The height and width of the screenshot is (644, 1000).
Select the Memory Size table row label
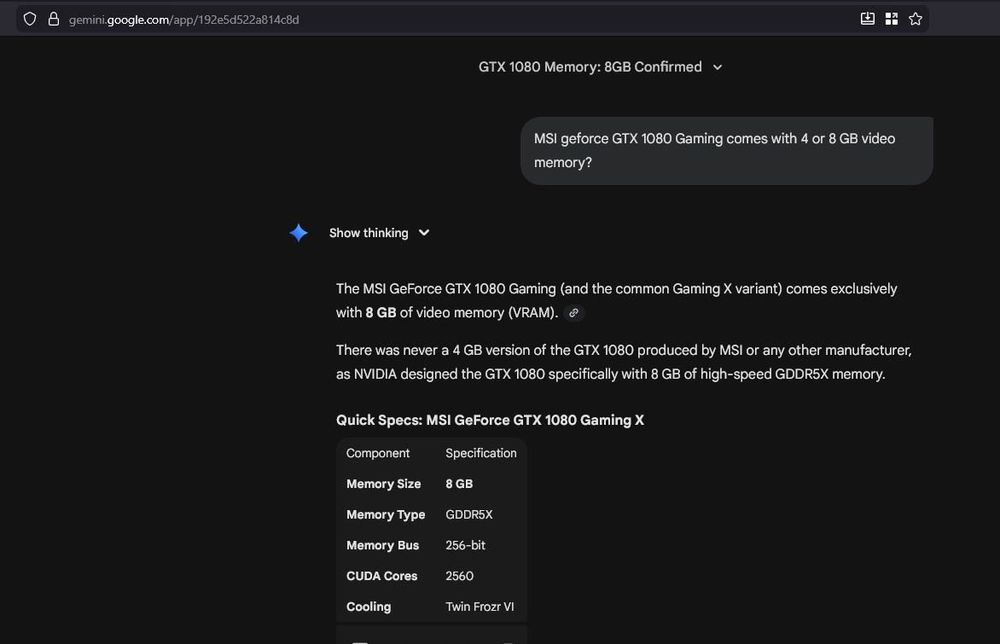point(383,484)
